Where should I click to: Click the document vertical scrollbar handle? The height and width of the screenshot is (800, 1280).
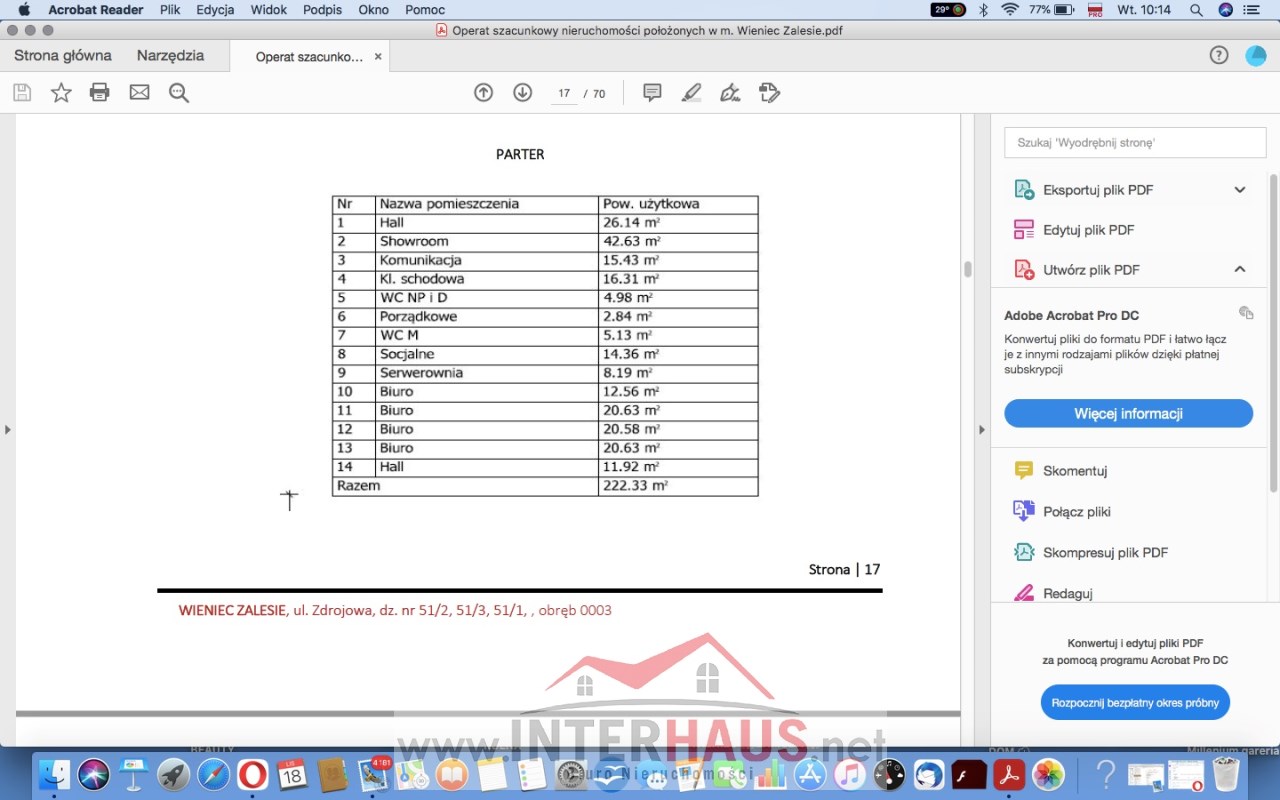point(967,269)
